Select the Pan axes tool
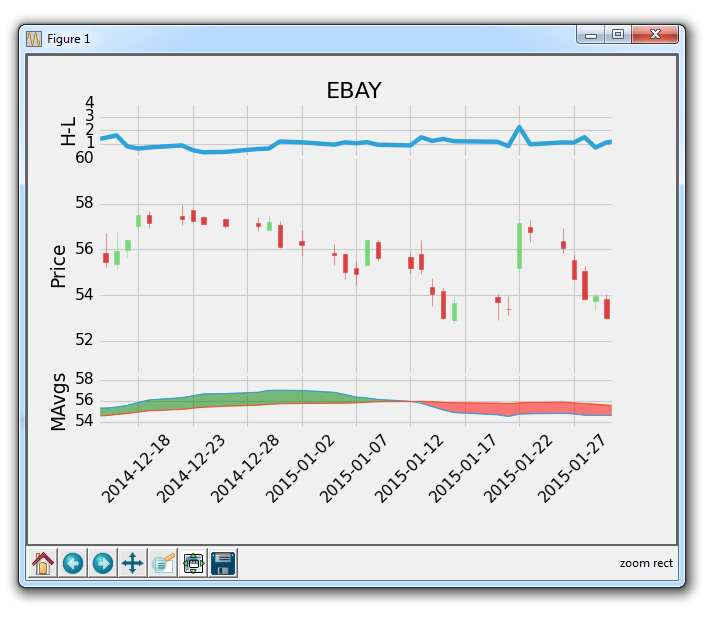The height and width of the screenshot is (619, 715). (133, 563)
